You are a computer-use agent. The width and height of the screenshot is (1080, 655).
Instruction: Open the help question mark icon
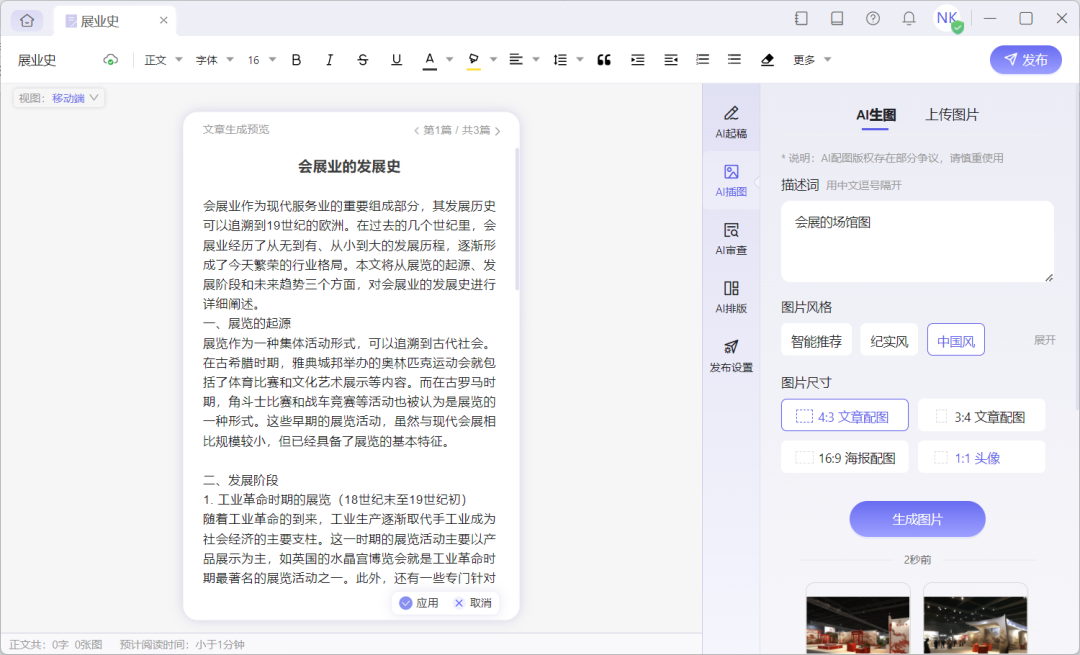click(873, 19)
